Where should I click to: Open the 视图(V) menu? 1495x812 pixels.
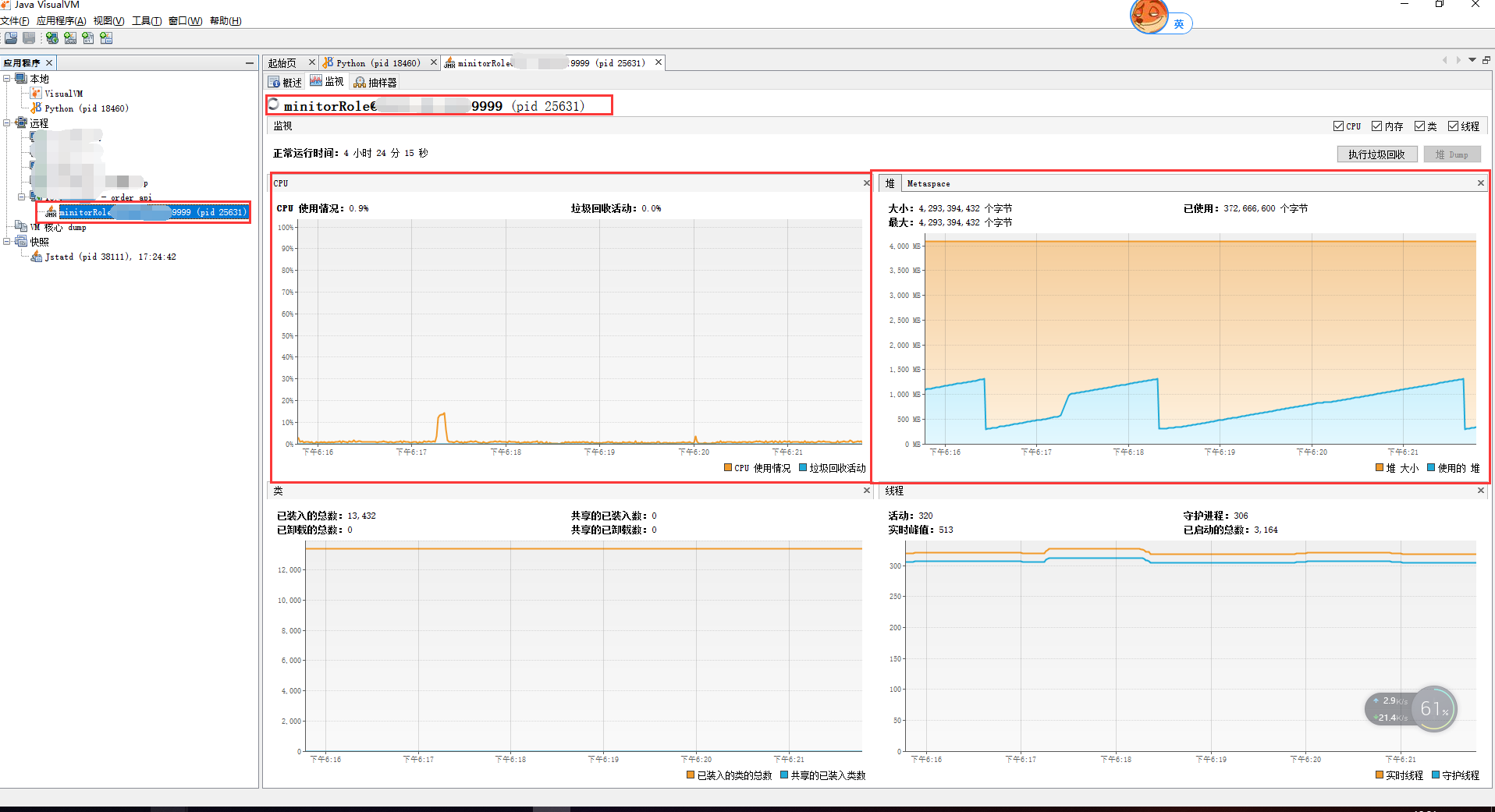point(108,21)
